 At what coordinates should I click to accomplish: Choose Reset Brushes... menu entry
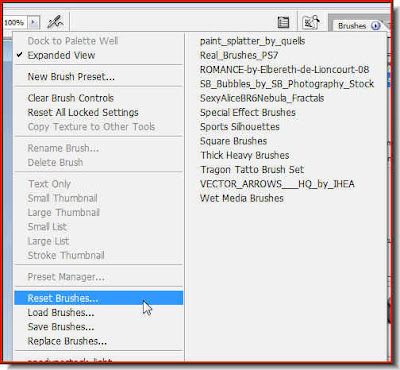(99, 298)
